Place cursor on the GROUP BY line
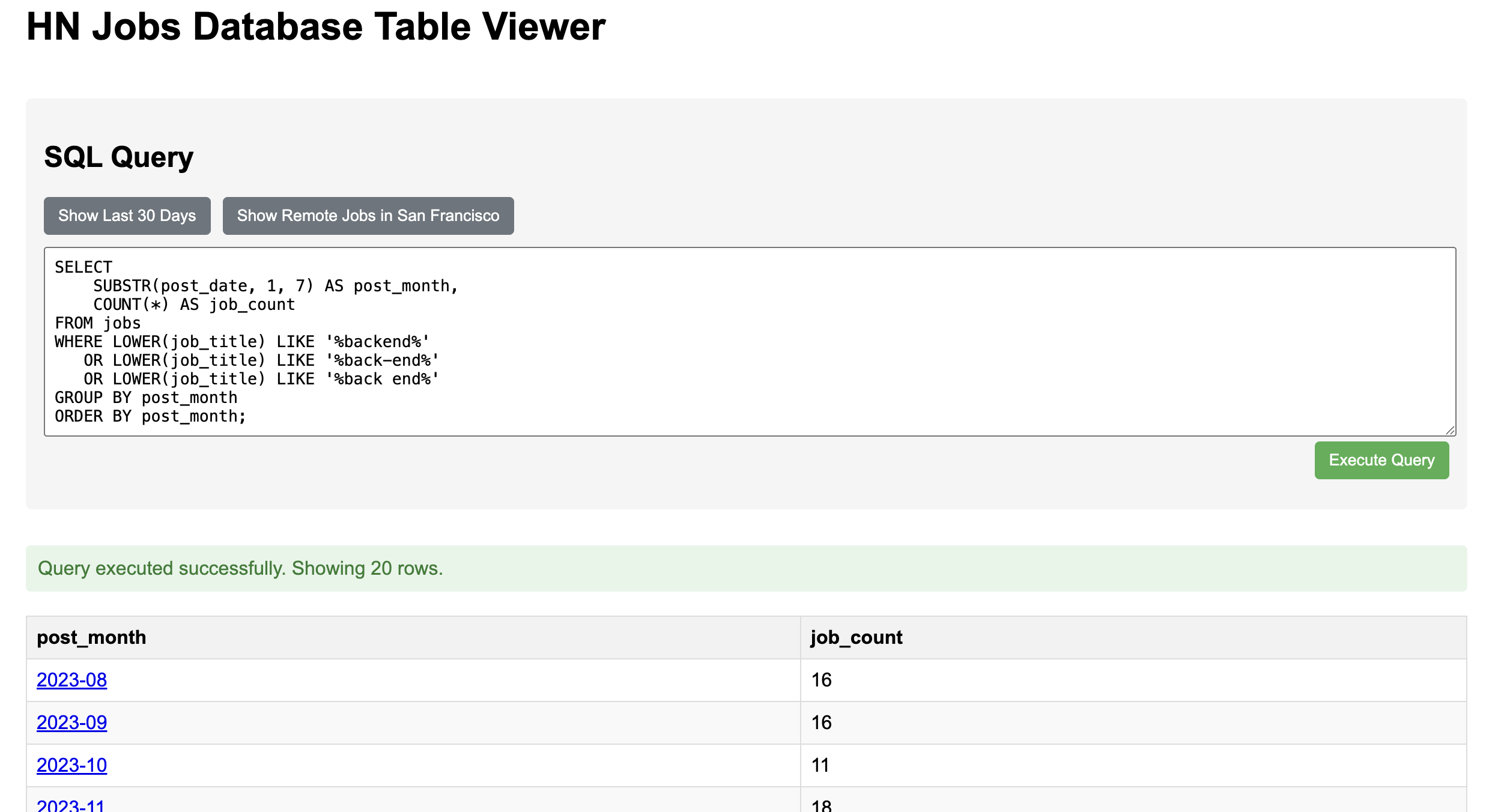Screen dimensions: 1510x812 [x=146, y=398]
